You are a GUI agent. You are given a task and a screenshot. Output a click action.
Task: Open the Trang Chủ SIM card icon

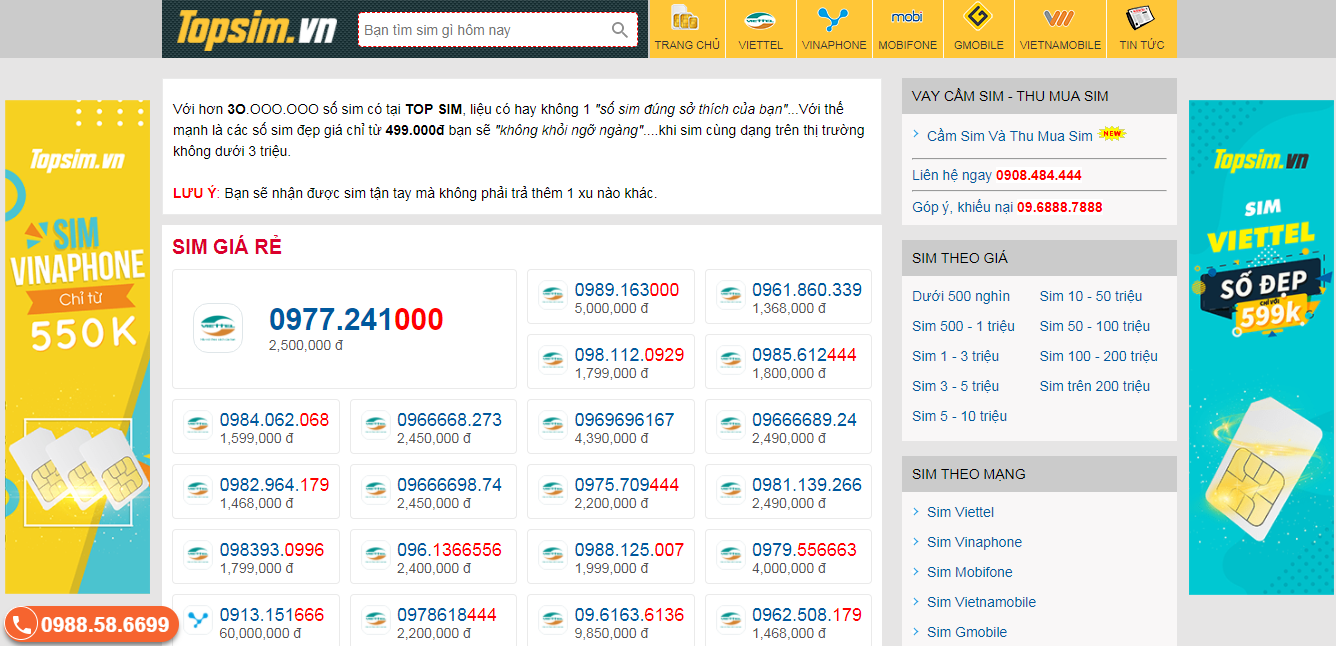(686, 19)
